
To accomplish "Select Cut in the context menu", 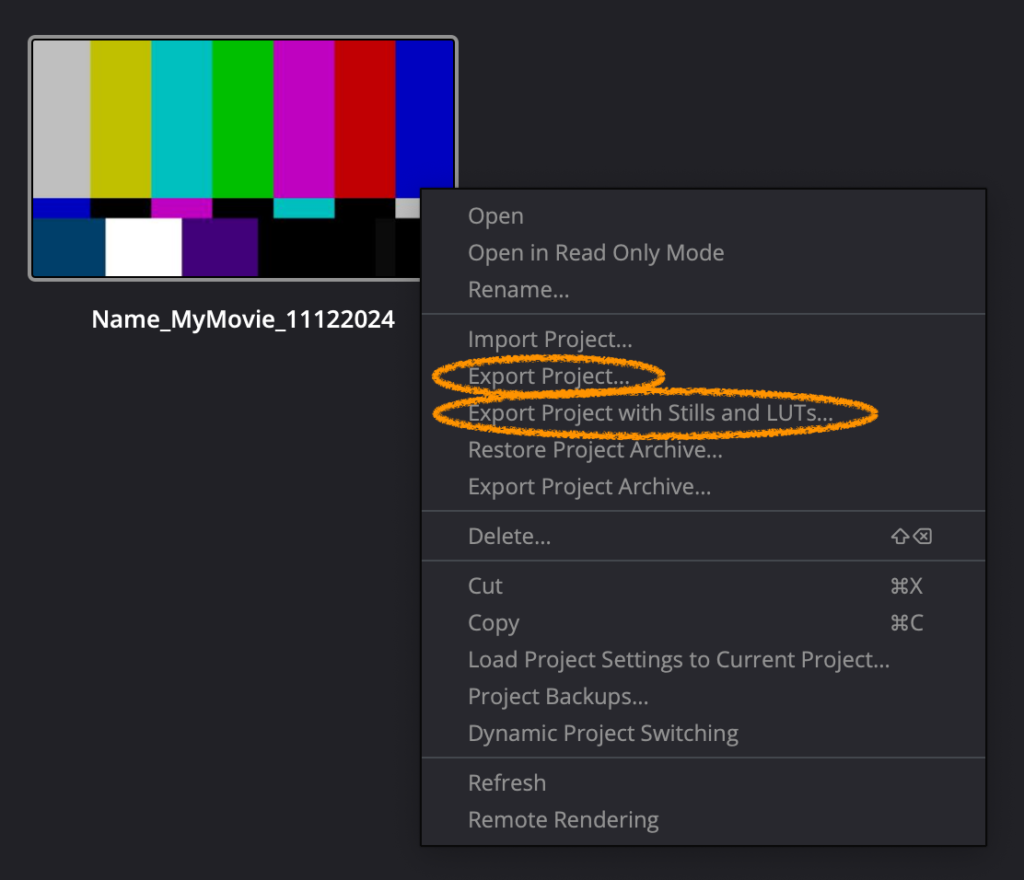I will coord(485,586).
